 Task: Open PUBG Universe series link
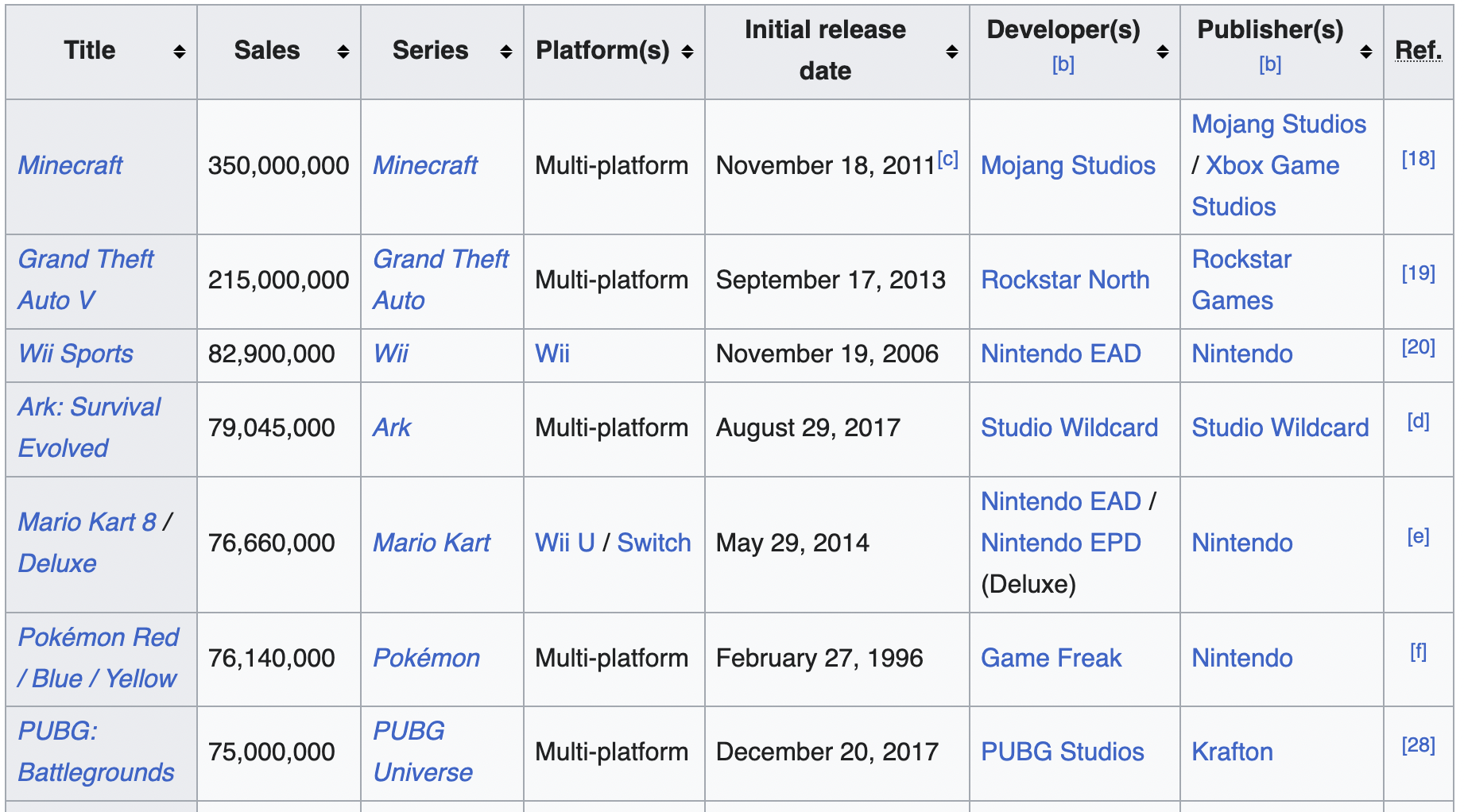tap(423, 752)
